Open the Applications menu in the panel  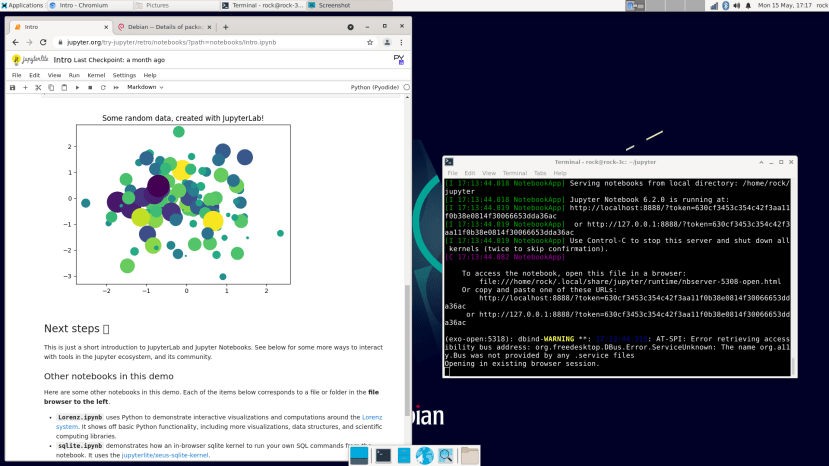[22, 5]
